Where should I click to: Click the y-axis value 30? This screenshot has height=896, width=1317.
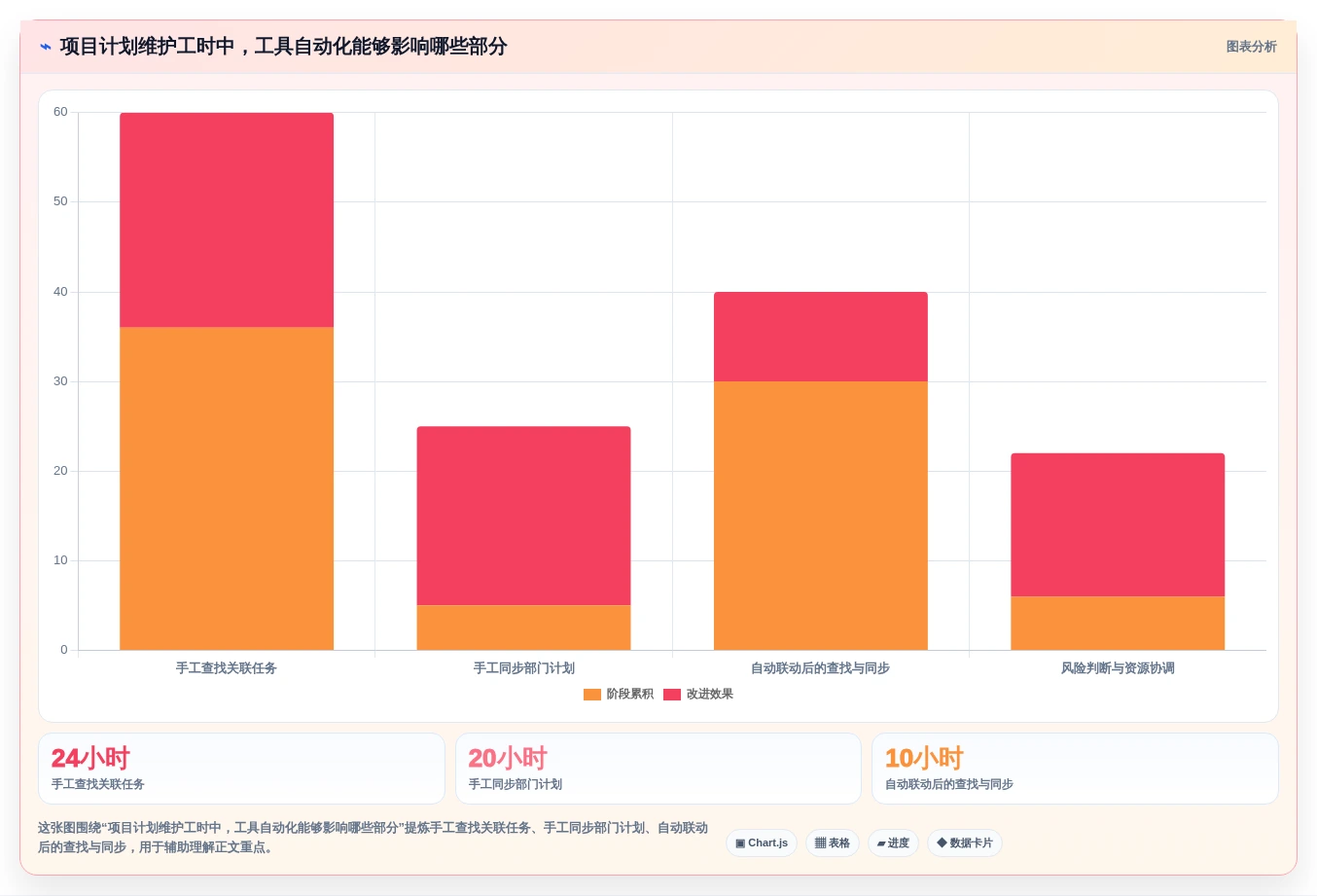click(x=60, y=381)
